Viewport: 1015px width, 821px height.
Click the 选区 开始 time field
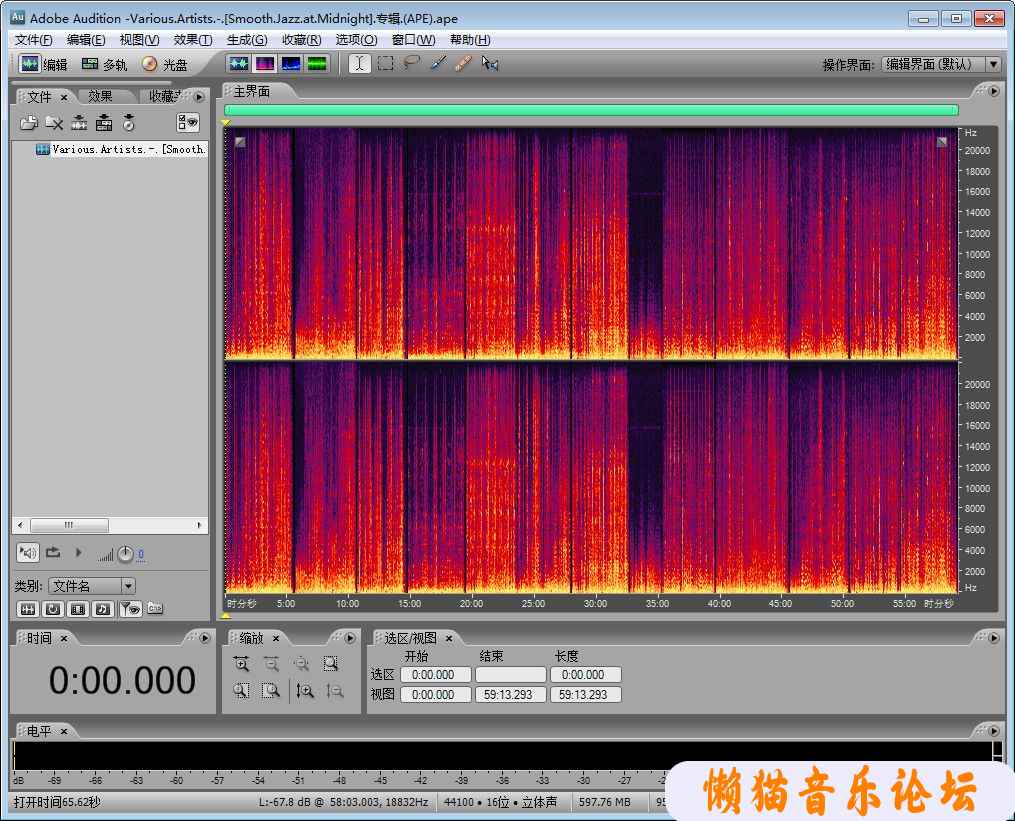tap(436, 675)
